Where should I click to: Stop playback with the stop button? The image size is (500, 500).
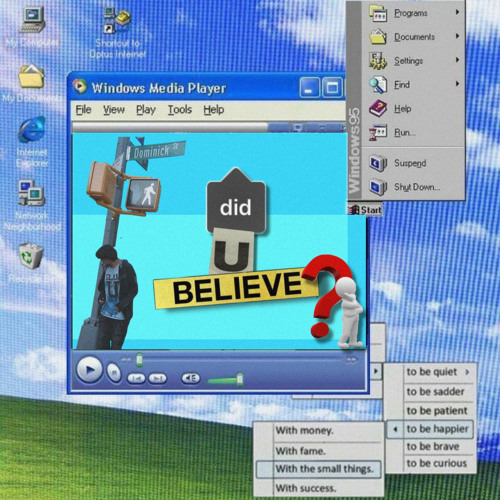point(114,372)
